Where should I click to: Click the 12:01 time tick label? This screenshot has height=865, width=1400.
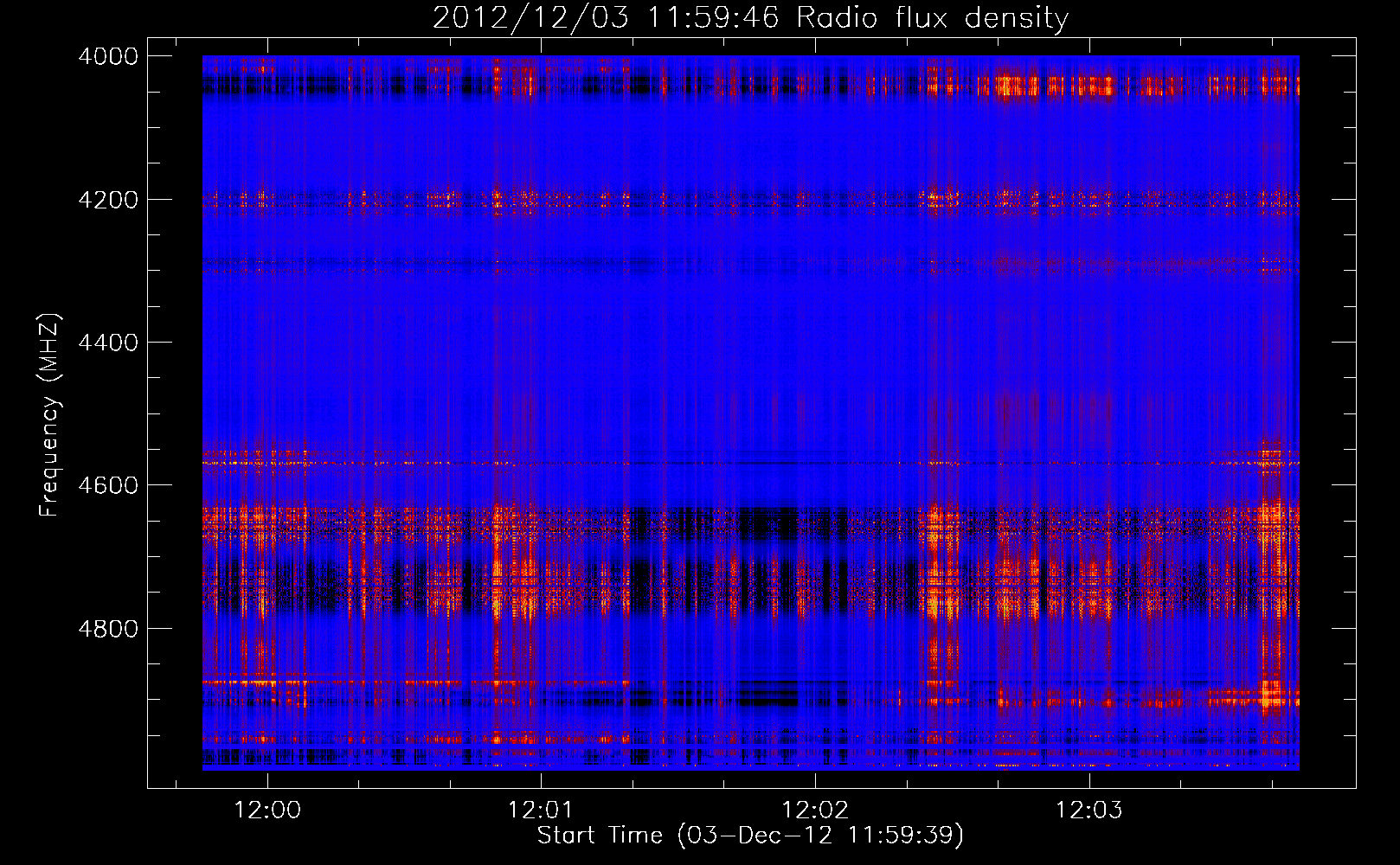[x=541, y=810]
